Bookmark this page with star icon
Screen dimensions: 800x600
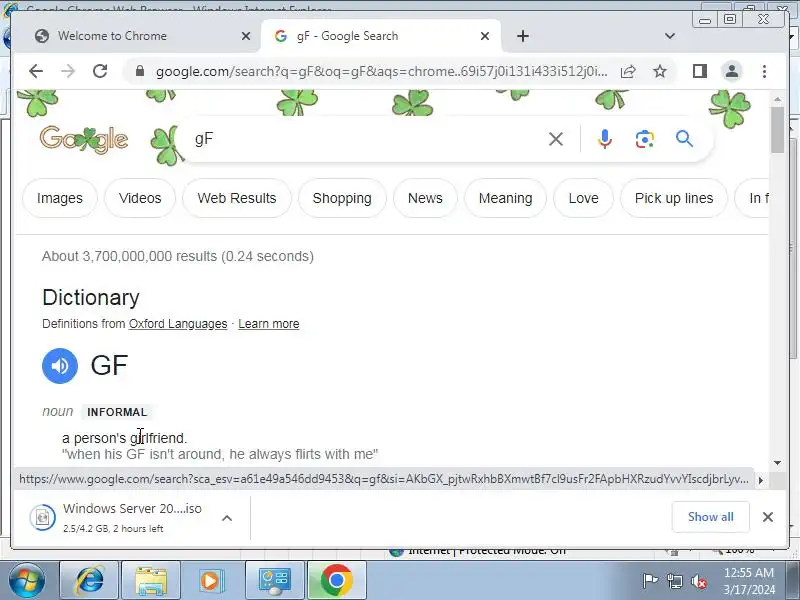tap(660, 71)
